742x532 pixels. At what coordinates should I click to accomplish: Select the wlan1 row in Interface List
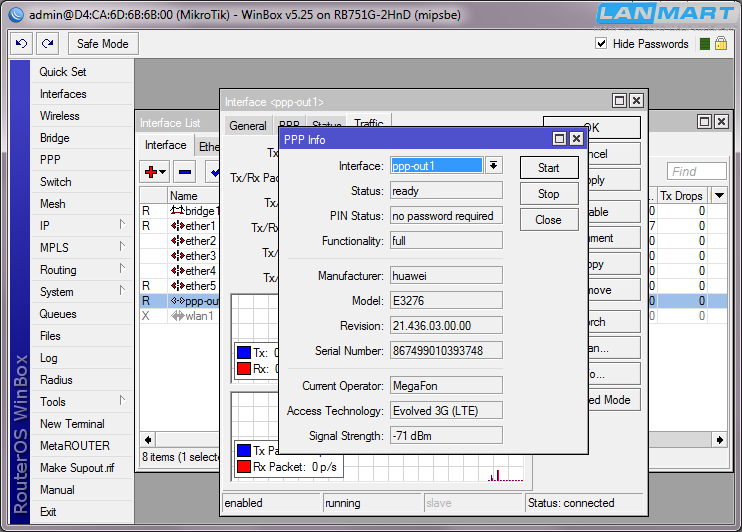click(180, 316)
